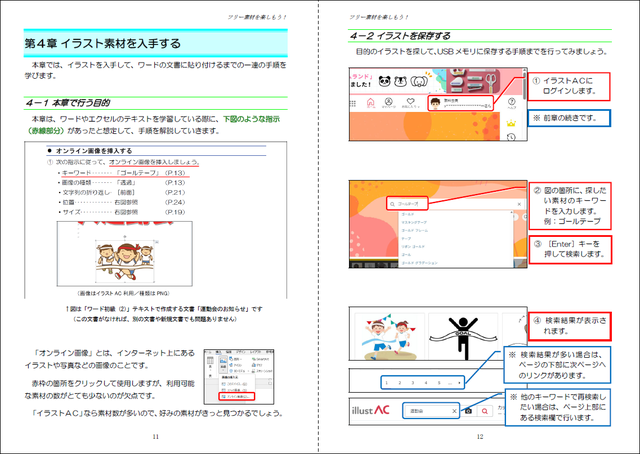Click the page reference (P.19)
This screenshot has width=640, height=454.
175,212
